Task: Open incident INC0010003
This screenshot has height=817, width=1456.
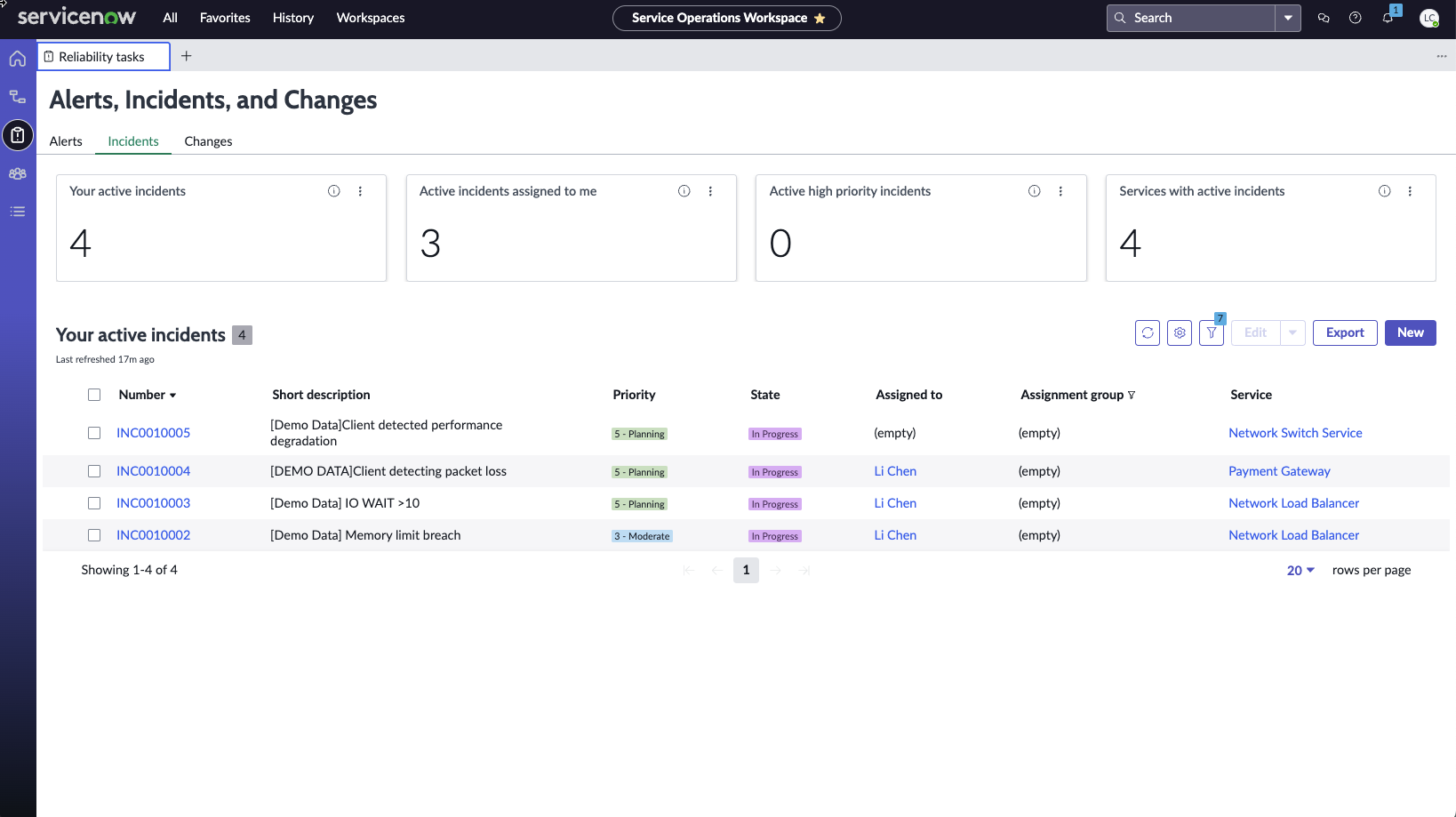Action: [x=153, y=503]
